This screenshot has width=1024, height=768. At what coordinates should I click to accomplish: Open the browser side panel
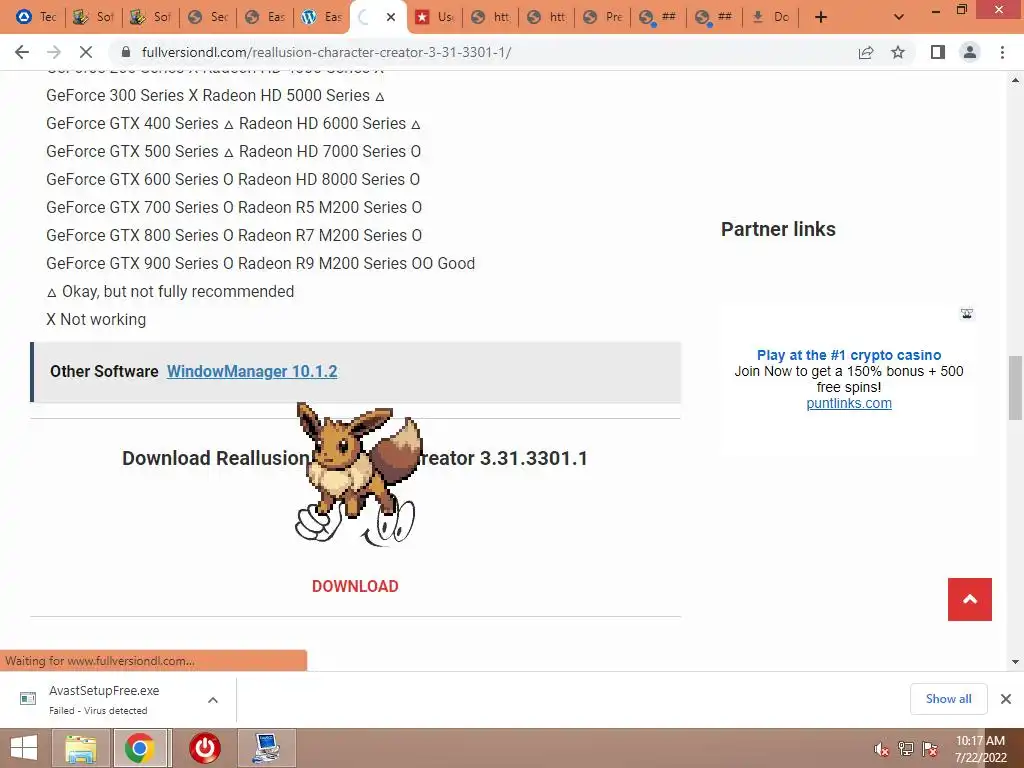[938, 52]
